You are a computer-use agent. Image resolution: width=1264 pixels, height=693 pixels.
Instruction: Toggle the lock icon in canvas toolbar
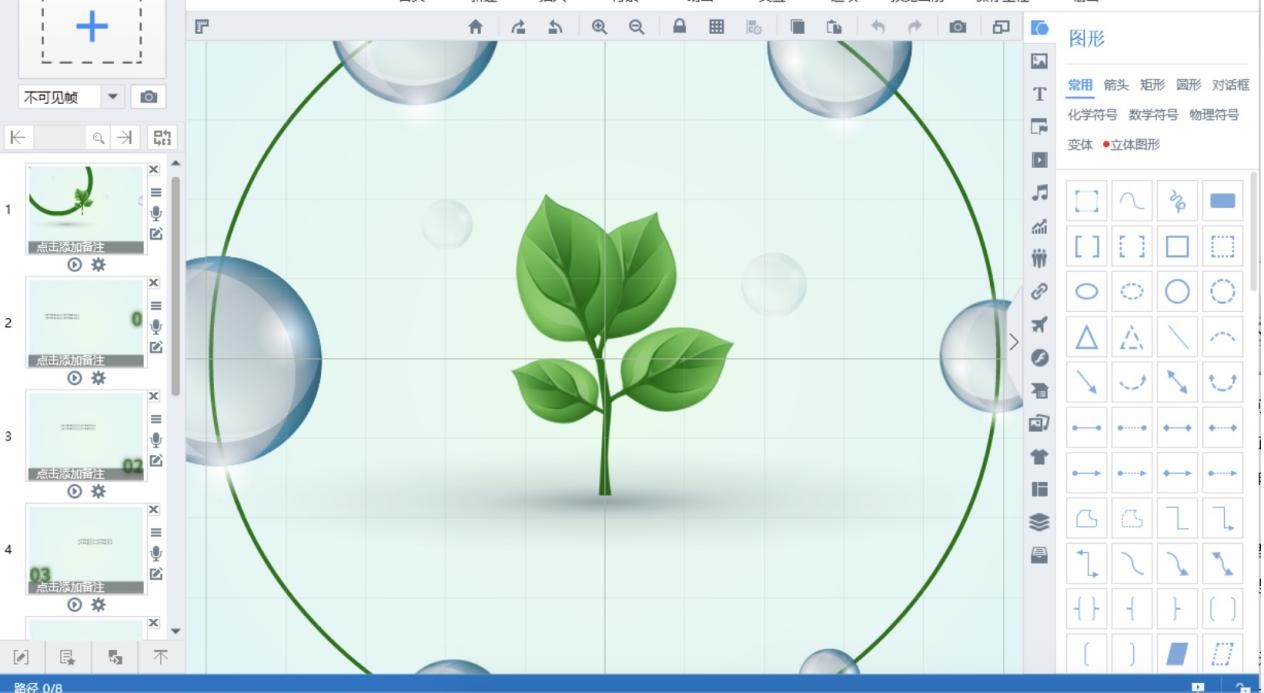click(679, 27)
